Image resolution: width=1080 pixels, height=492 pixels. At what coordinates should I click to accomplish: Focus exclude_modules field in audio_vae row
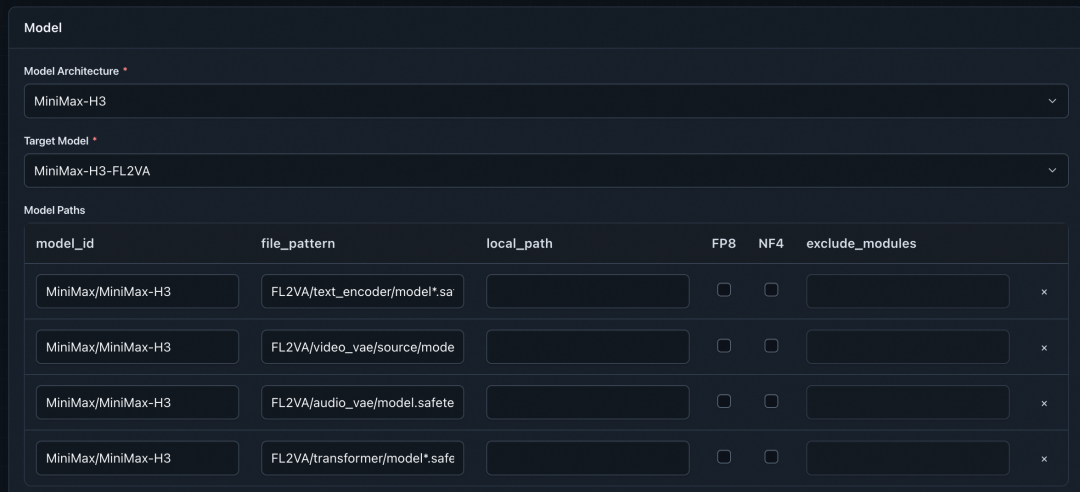coord(908,402)
